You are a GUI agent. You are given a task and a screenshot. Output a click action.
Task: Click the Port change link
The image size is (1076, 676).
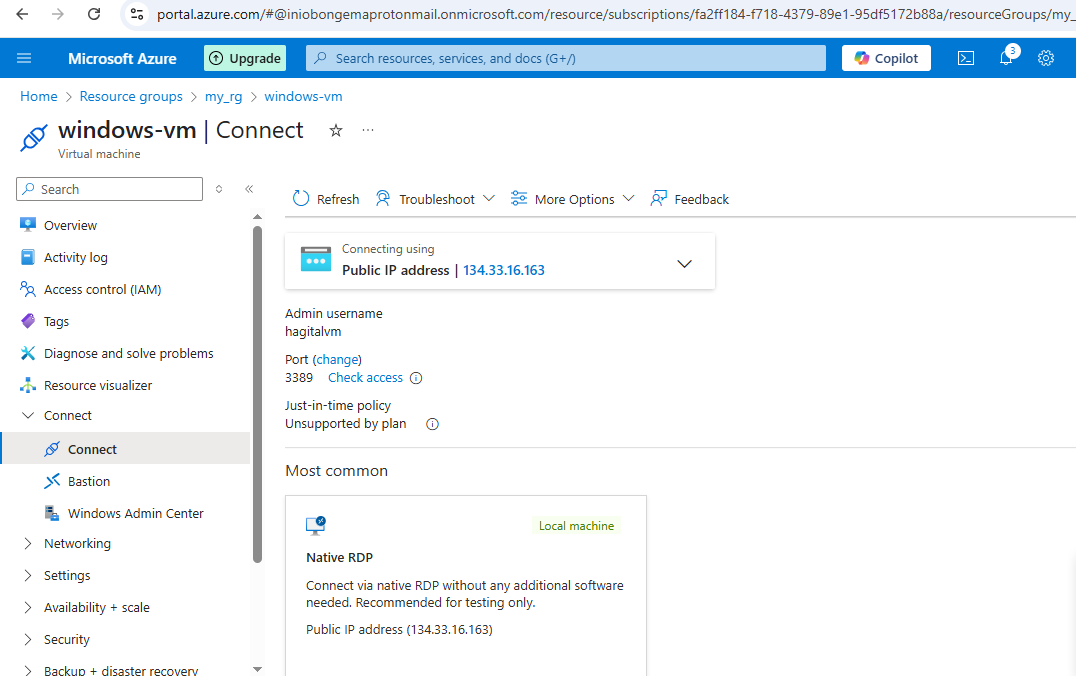[x=336, y=360]
